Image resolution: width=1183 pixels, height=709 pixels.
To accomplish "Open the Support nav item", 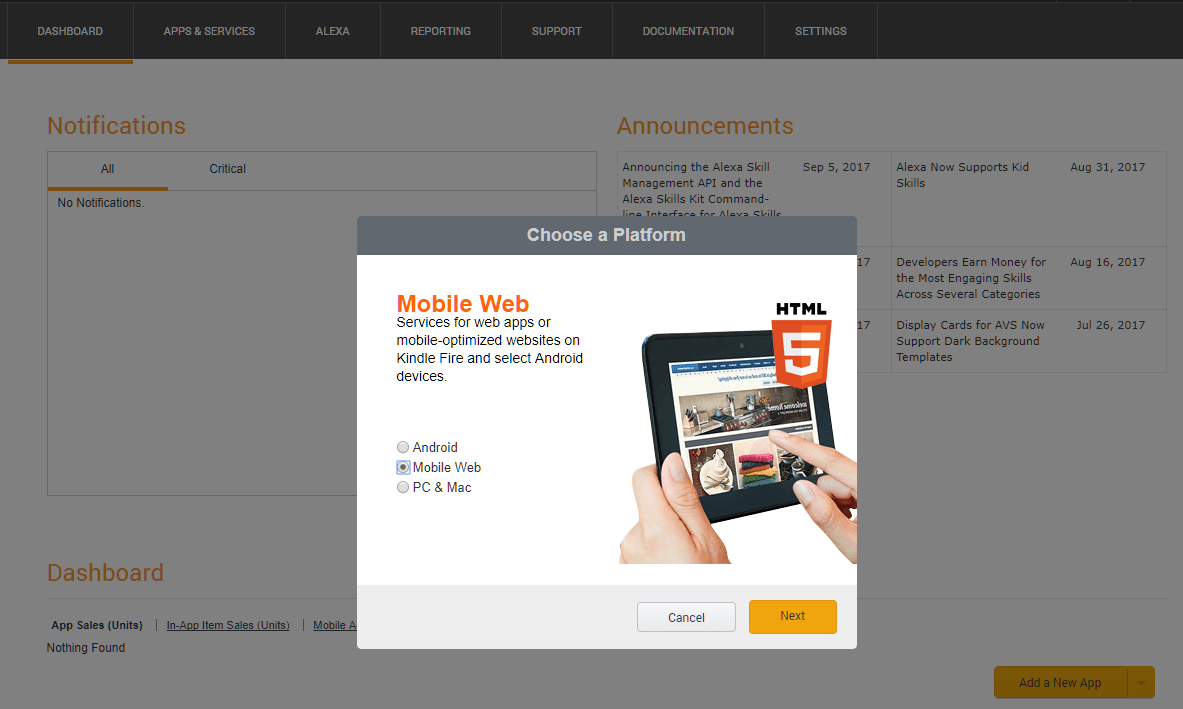I will pyautogui.click(x=557, y=31).
